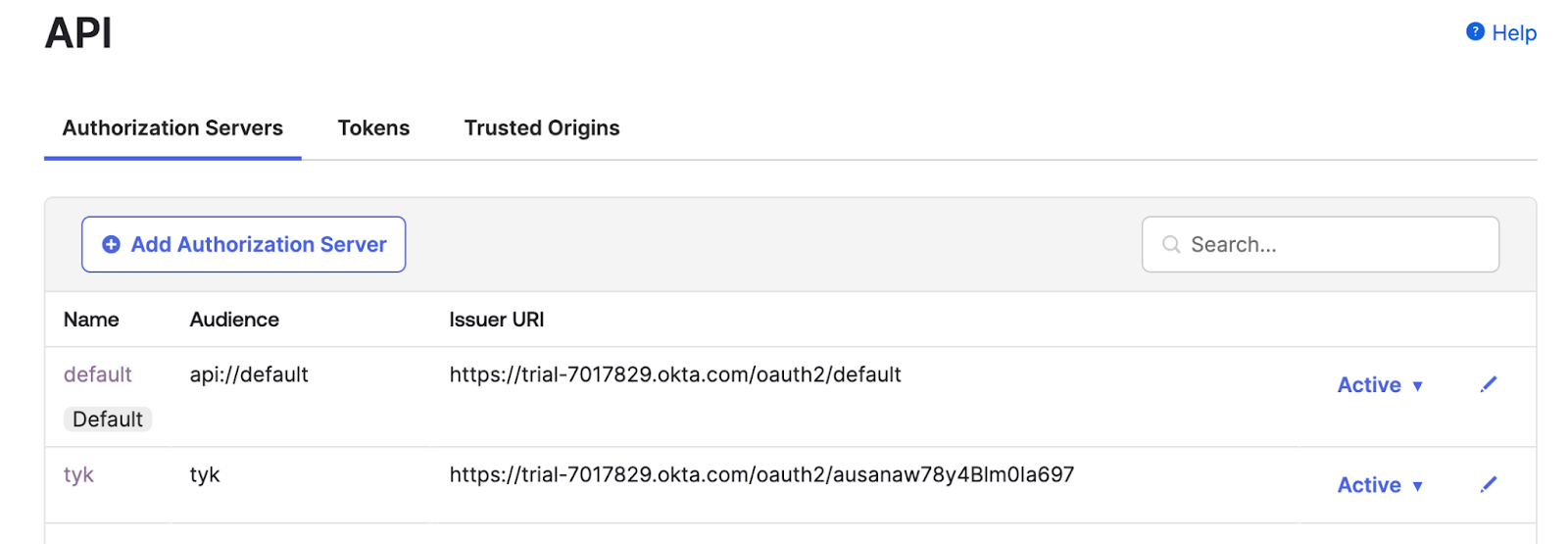Click the plus icon on Add Authorization Server
The image size is (1568, 544).
tap(112, 245)
